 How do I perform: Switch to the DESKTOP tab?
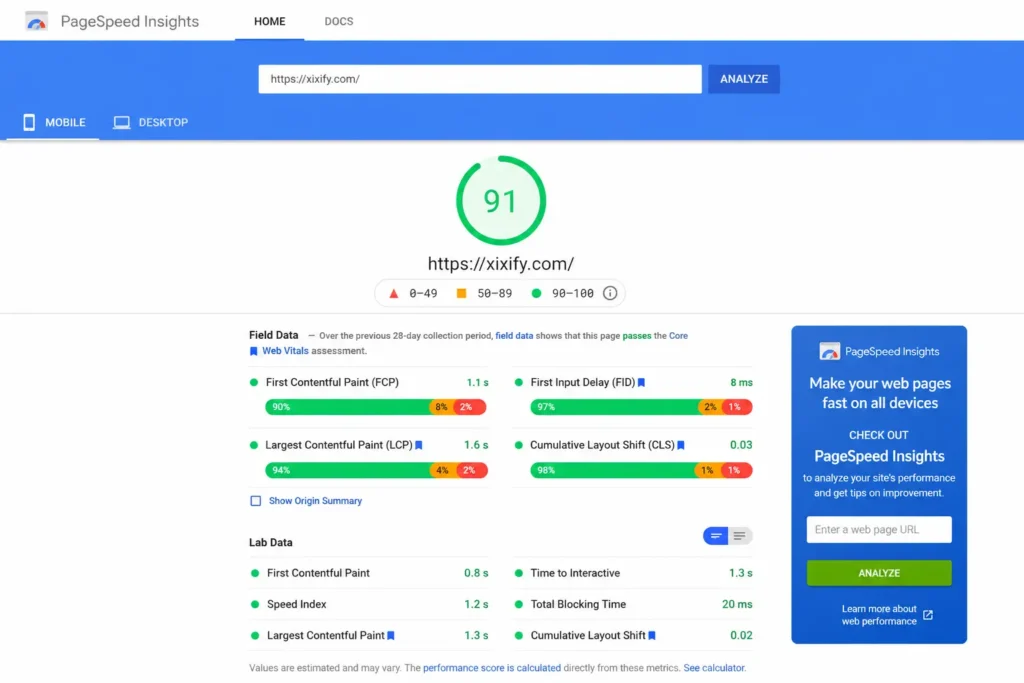pyautogui.click(x=151, y=122)
